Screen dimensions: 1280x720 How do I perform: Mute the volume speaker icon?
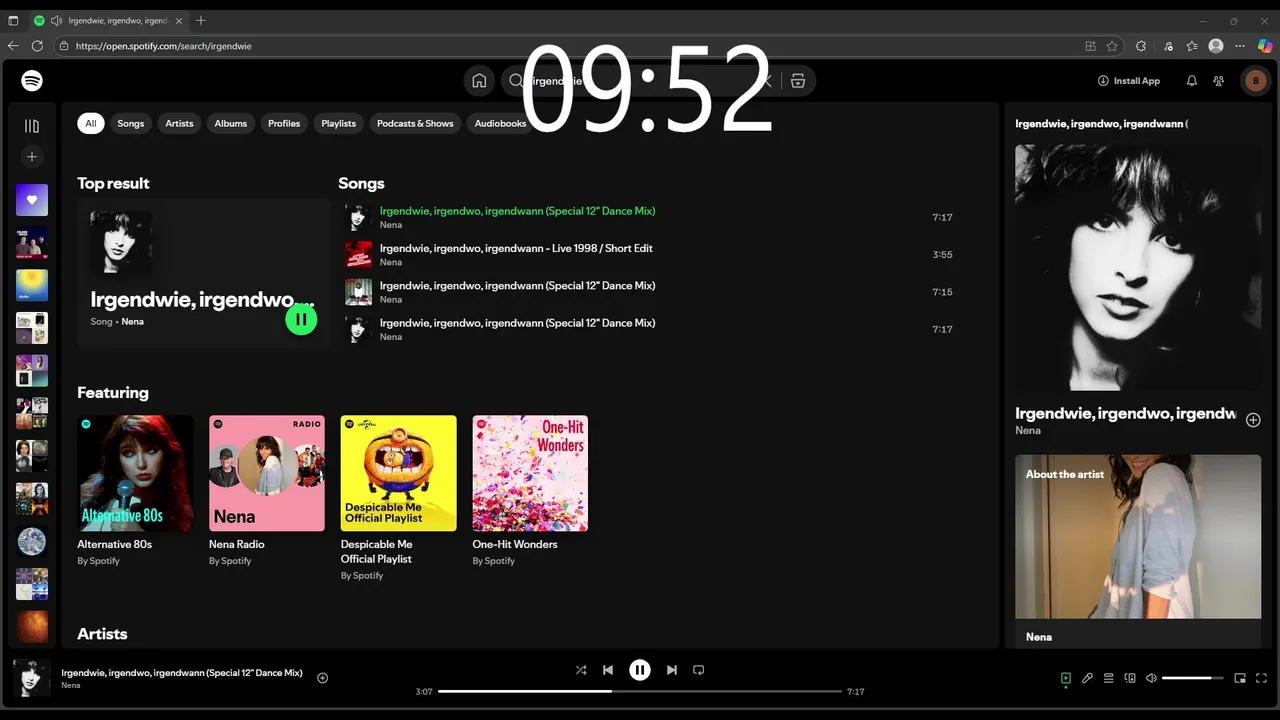(1151, 678)
